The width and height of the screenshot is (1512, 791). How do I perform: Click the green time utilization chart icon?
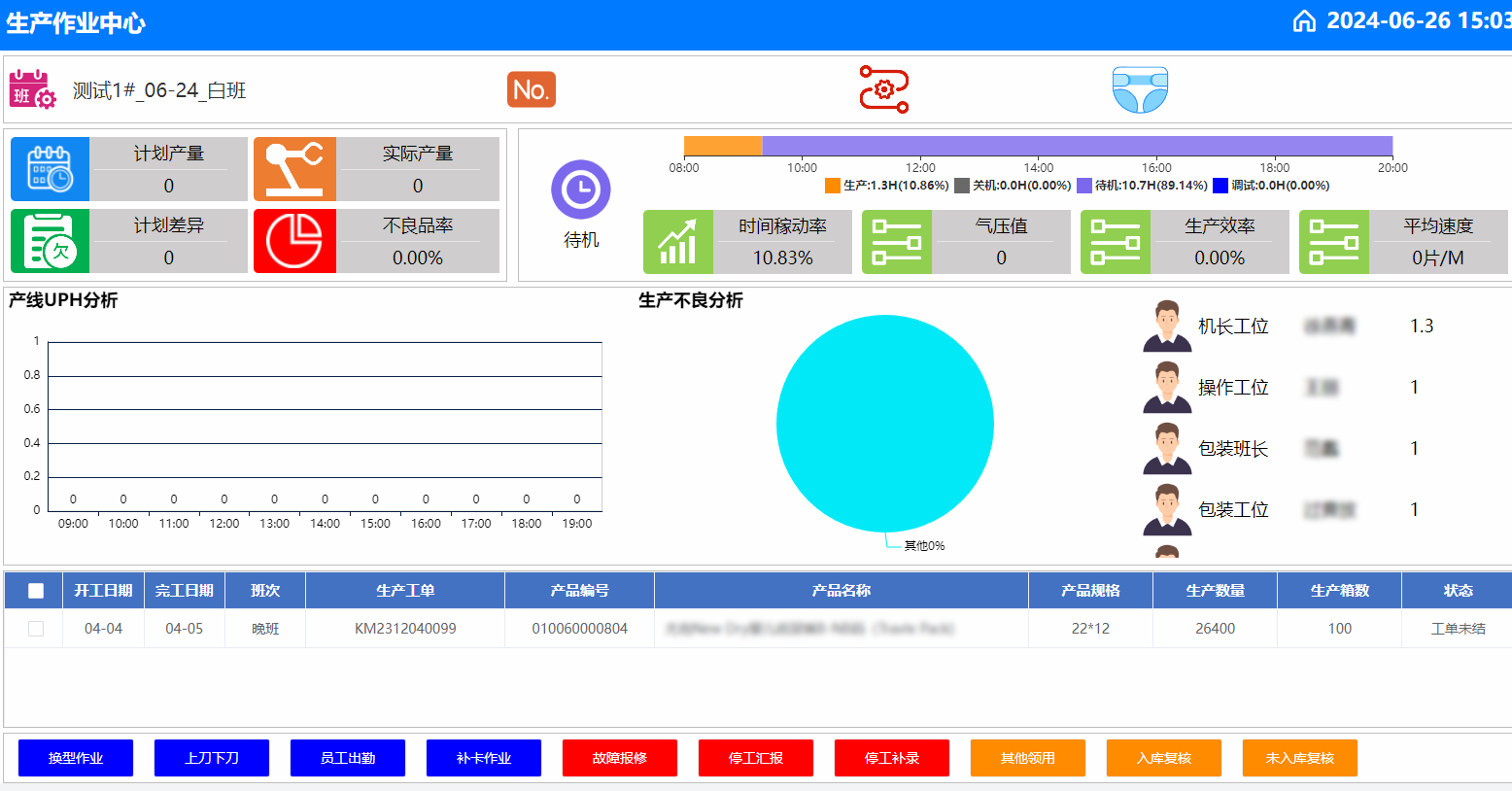click(677, 242)
